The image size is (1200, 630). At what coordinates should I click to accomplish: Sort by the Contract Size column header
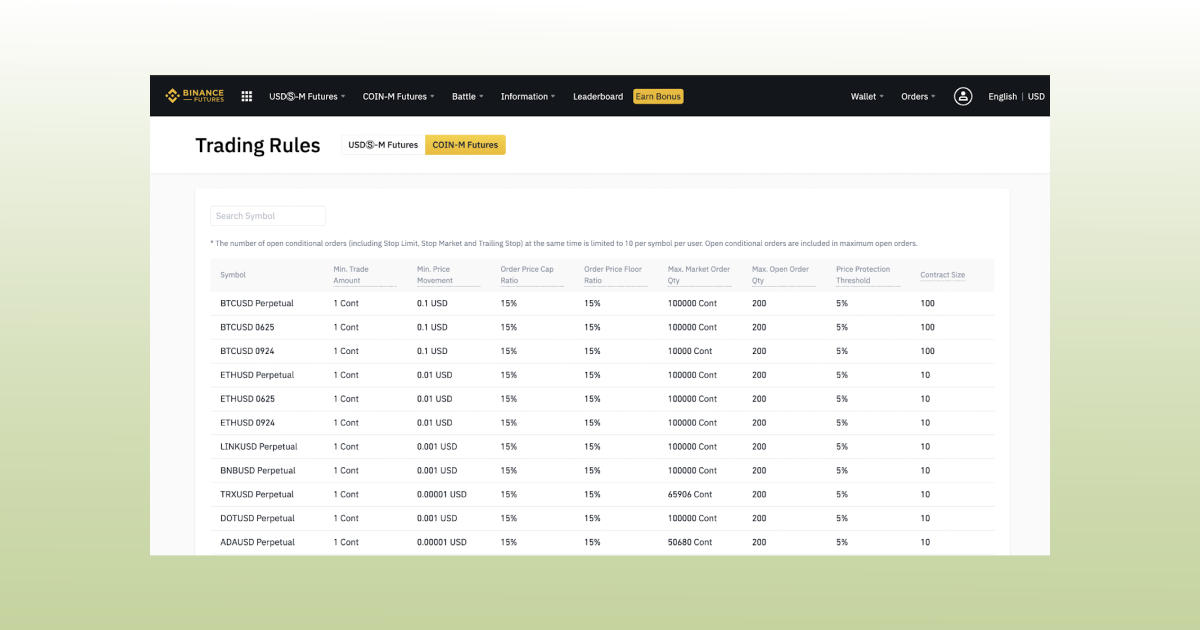click(x=945, y=275)
